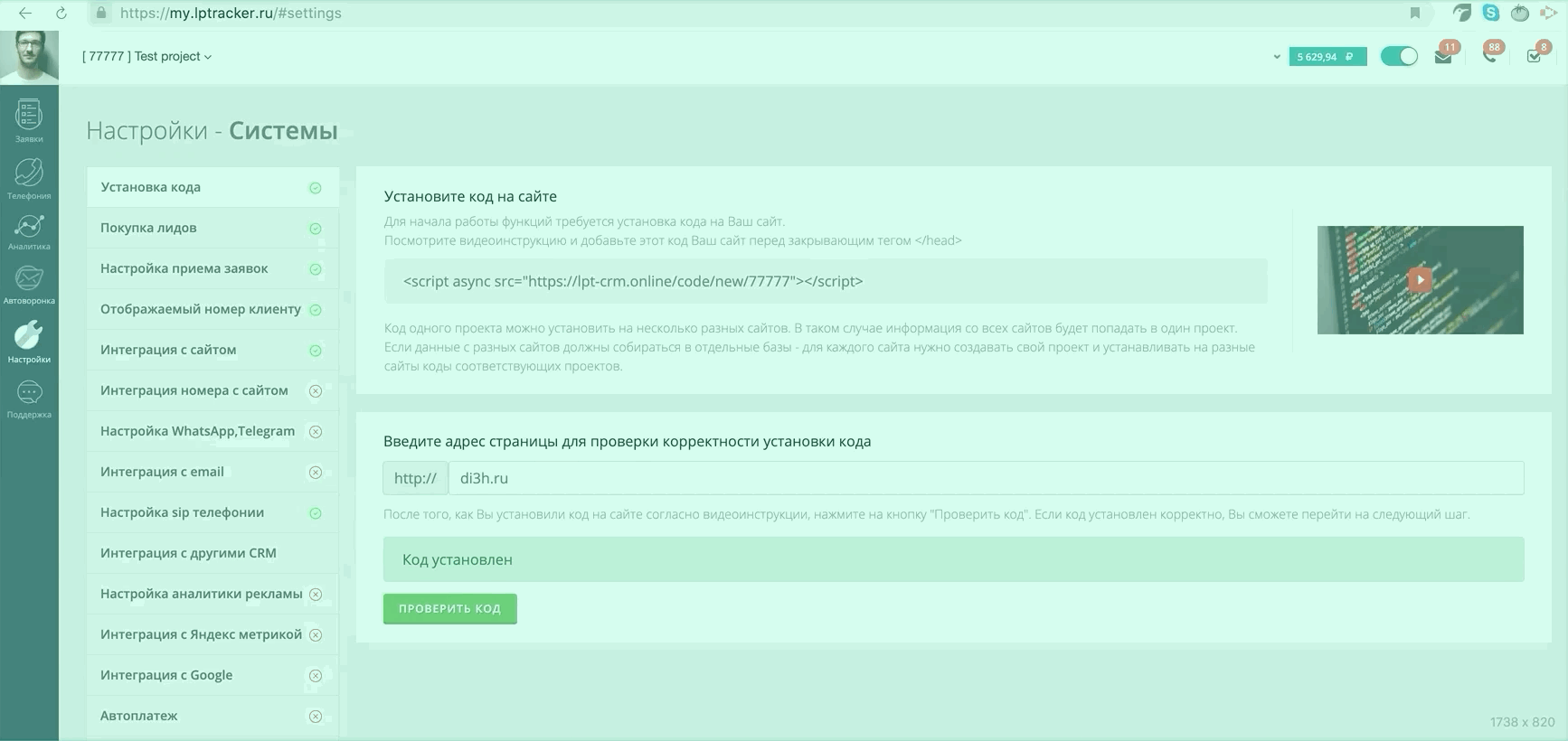
Task: Play the video instruction thumbnail
Action: [x=1420, y=279]
